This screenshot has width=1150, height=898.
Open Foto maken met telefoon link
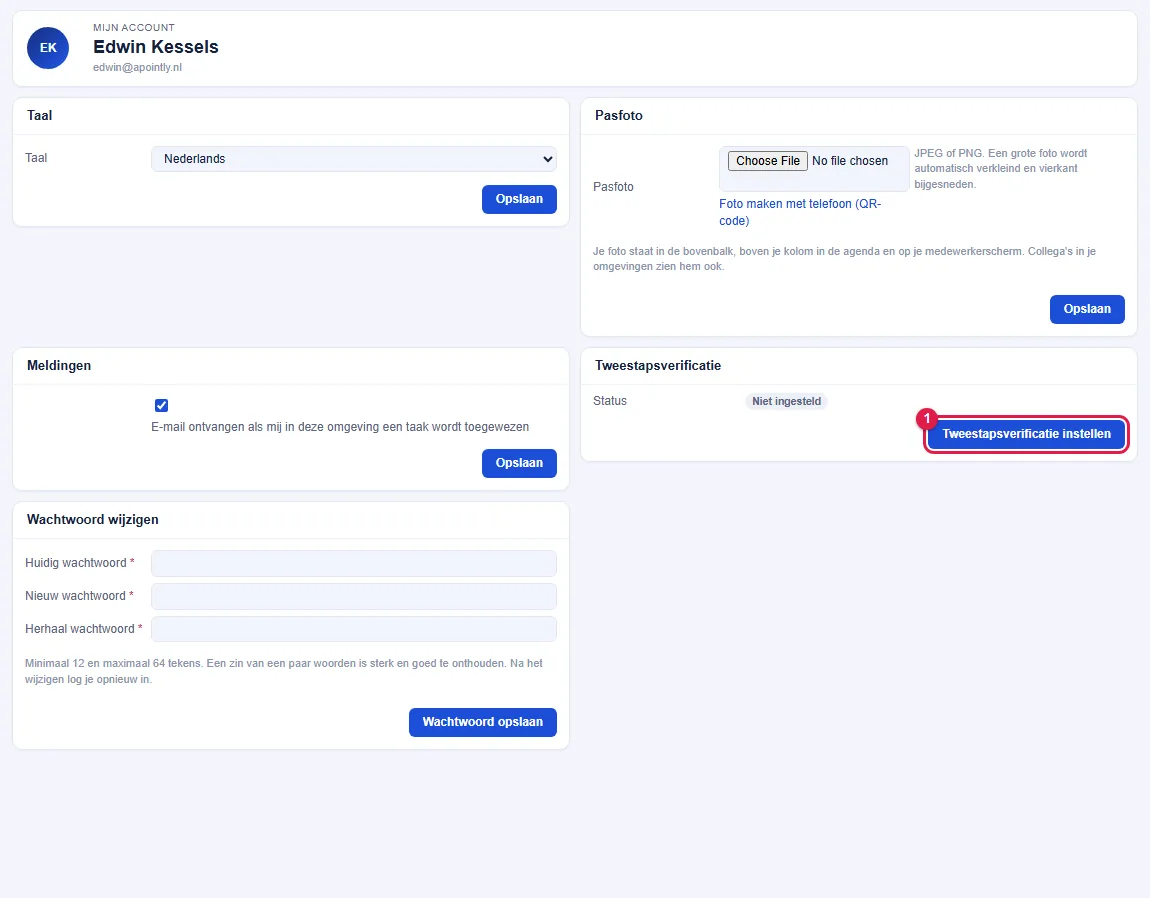799,212
